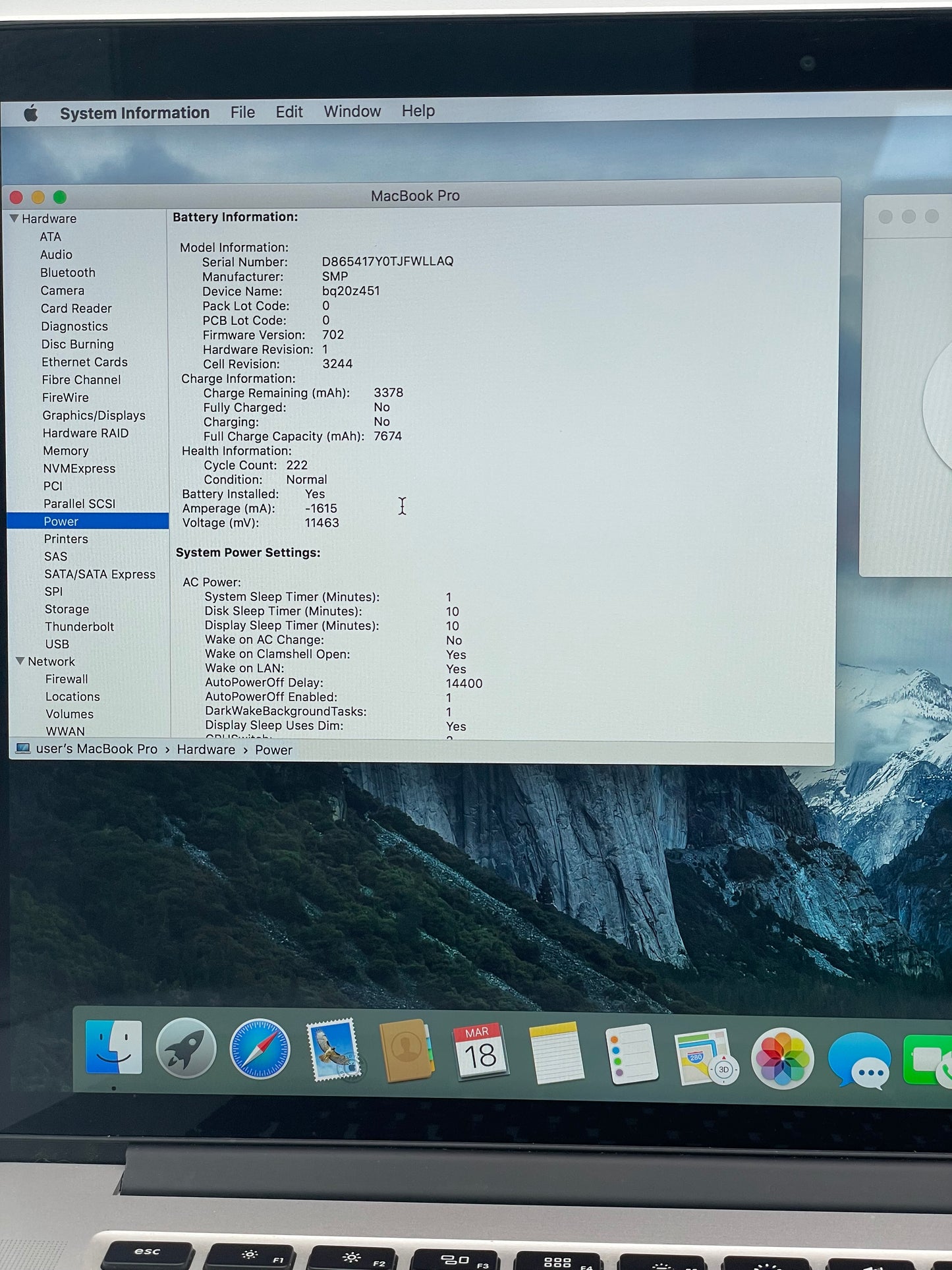Click the green zoom button of MacBook Pro window

pyautogui.click(x=60, y=197)
